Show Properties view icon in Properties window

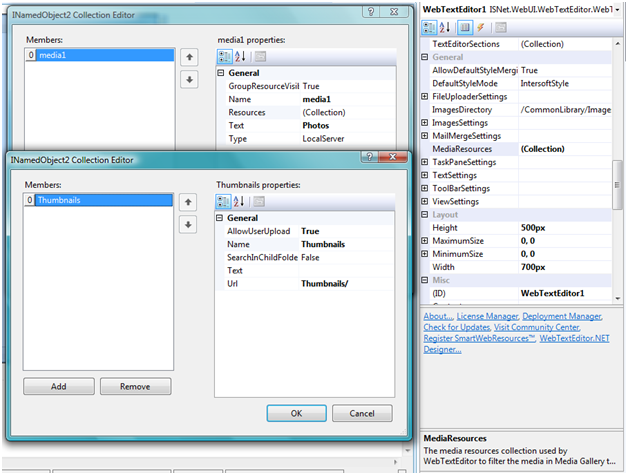(464, 28)
